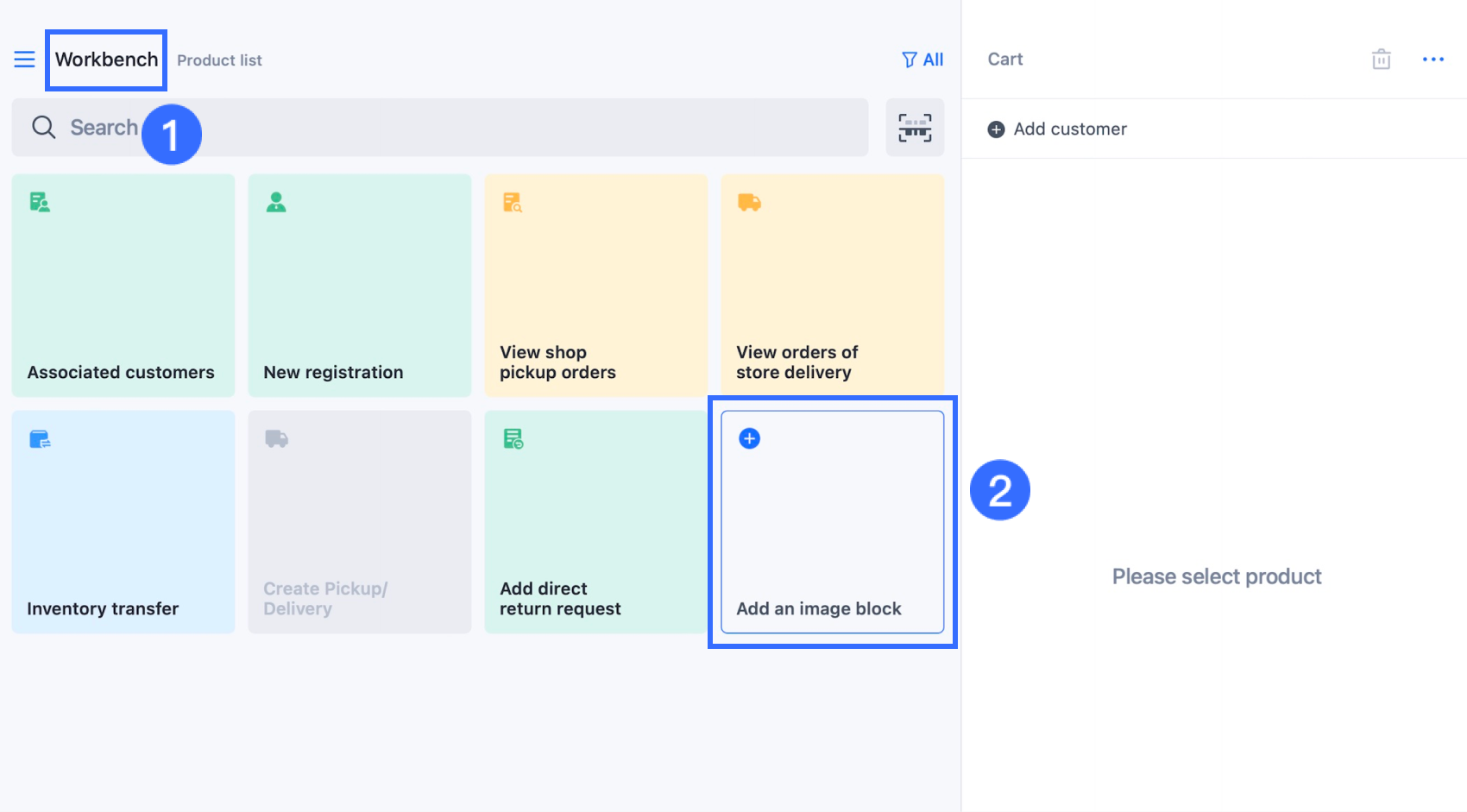The height and width of the screenshot is (812, 1467).
Task: Open the hamburger navigation menu
Action: click(24, 60)
